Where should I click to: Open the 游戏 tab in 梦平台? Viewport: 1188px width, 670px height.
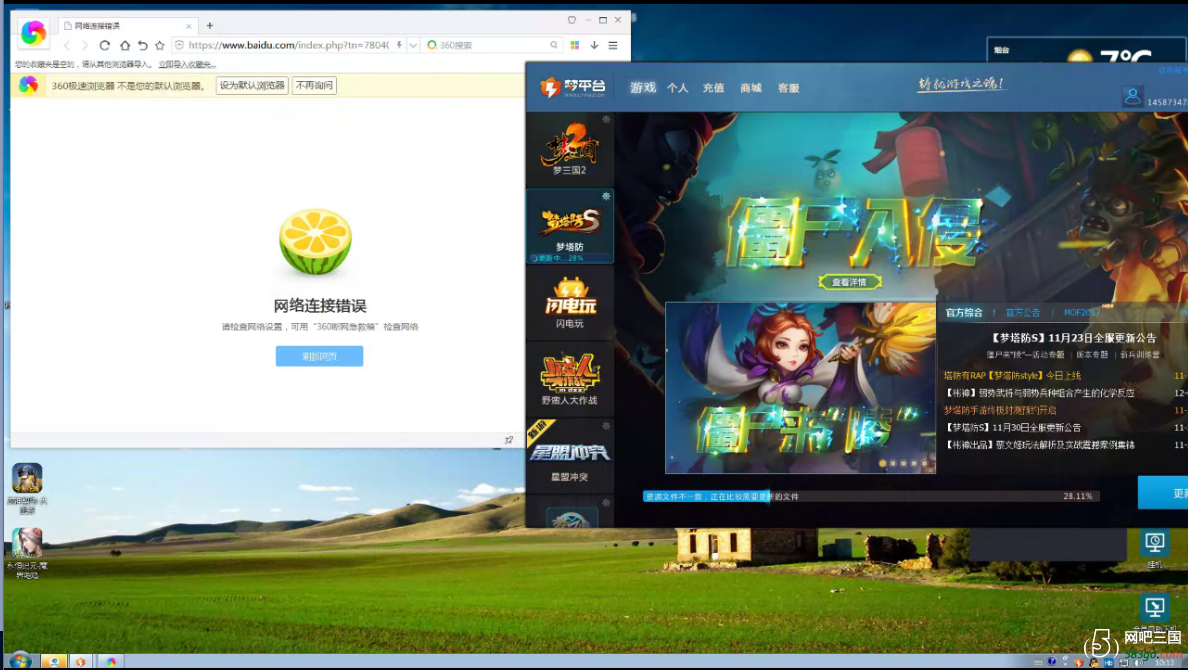tap(642, 88)
